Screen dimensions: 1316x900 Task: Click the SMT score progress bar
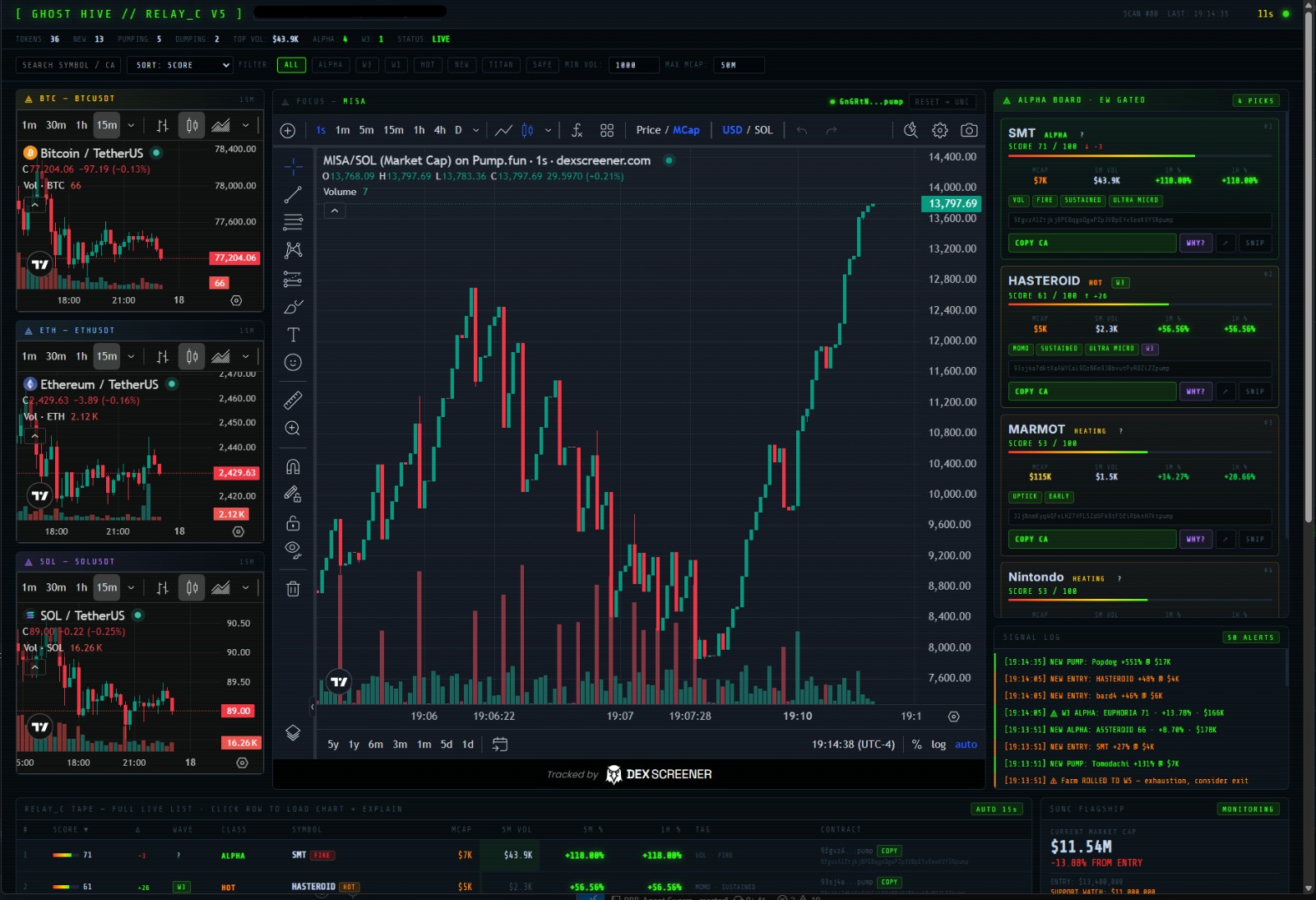click(1140, 155)
